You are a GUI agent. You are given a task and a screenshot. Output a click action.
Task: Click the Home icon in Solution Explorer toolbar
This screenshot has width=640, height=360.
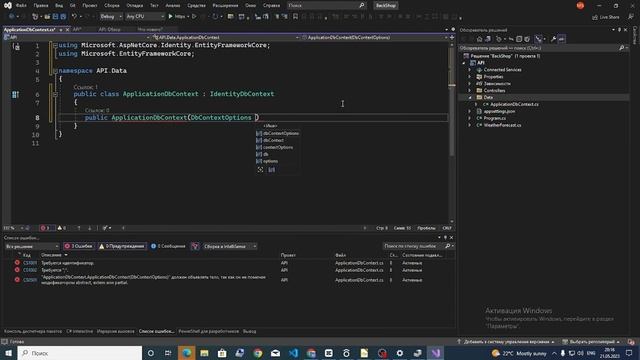pyautogui.click(x=480, y=39)
